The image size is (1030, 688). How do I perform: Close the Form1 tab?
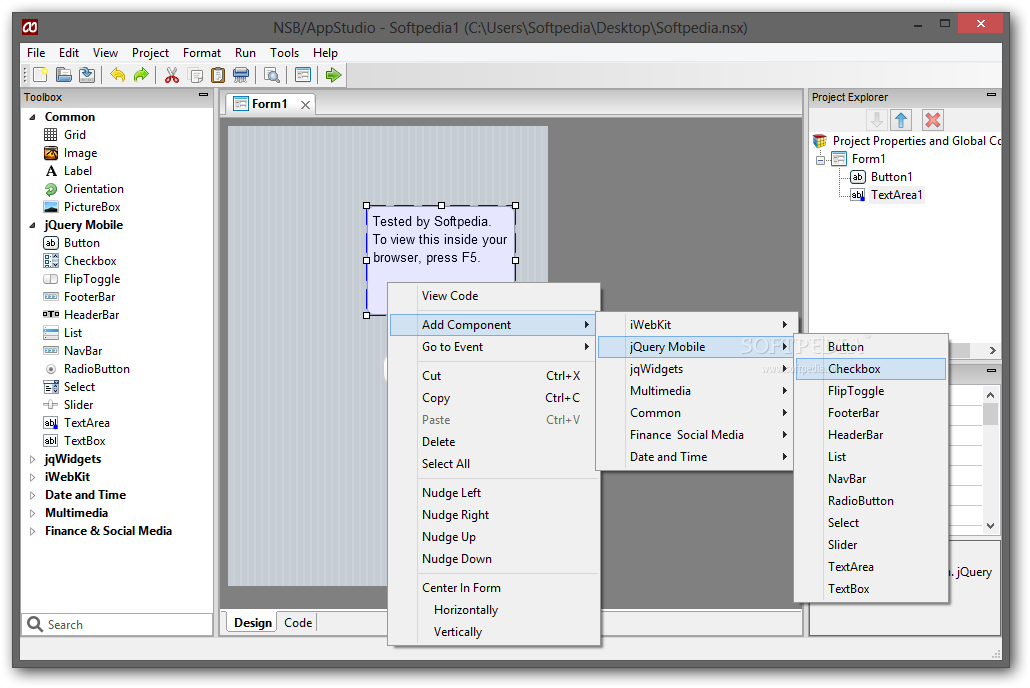point(305,104)
